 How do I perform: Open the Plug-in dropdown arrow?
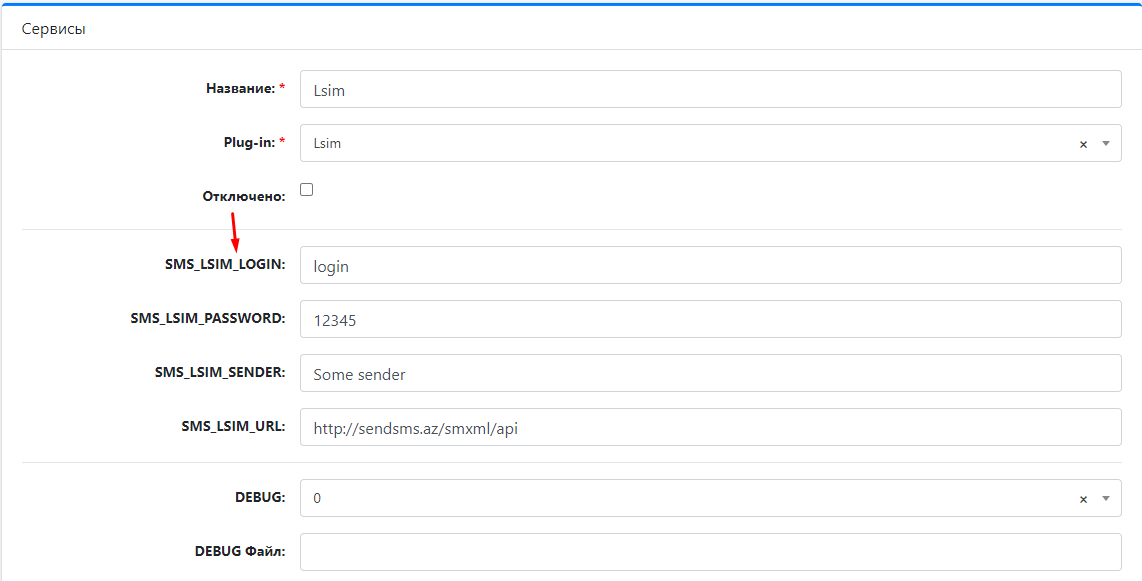[x=1106, y=143]
